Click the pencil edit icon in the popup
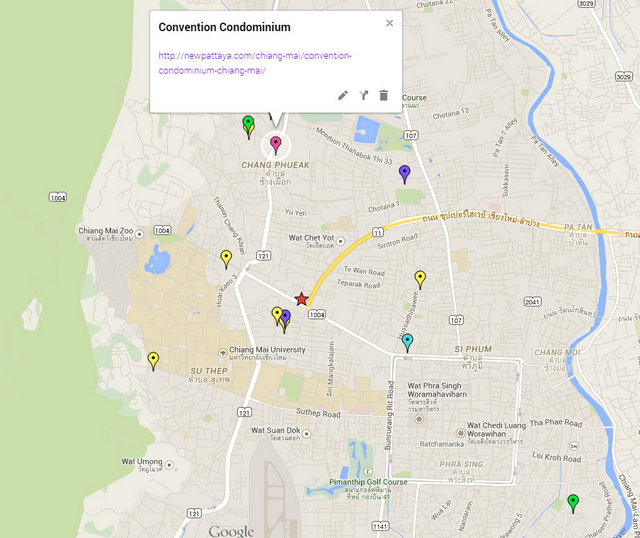Image resolution: width=640 pixels, height=538 pixels. point(343,96)
